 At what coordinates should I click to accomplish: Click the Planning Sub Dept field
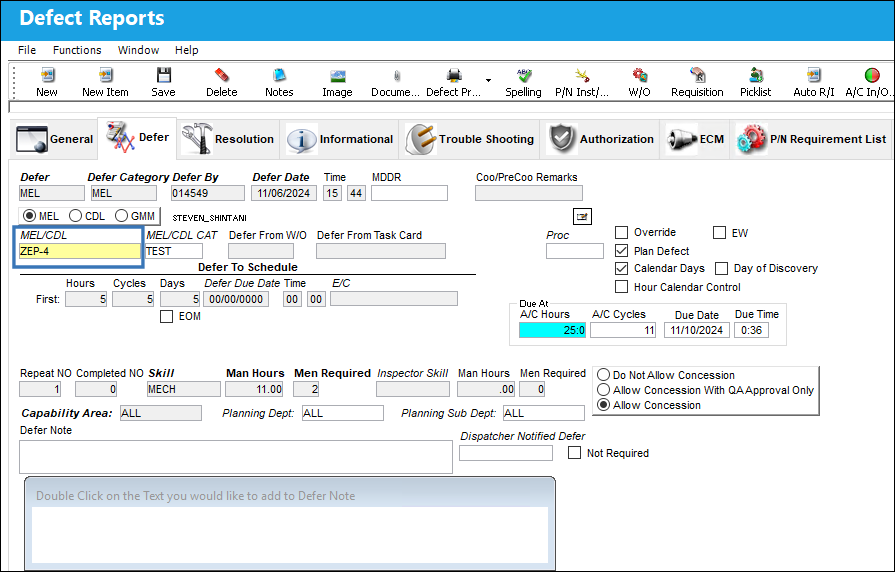pyautogui.click(x=543, y=413)
